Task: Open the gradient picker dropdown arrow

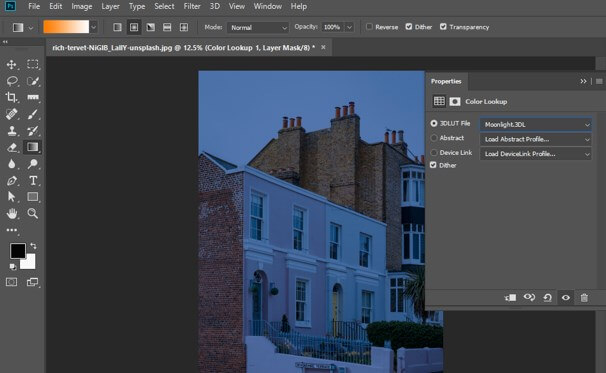Action: (x=94, y=27)
